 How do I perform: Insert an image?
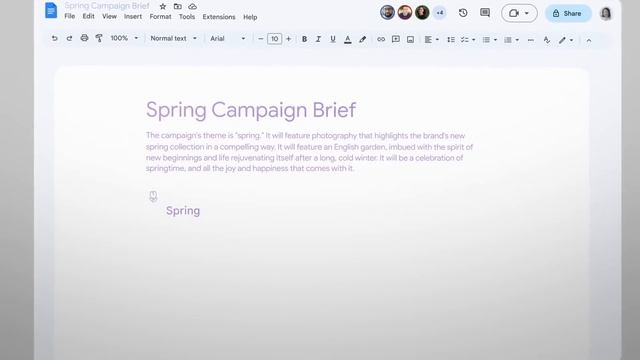click(410, 40)
